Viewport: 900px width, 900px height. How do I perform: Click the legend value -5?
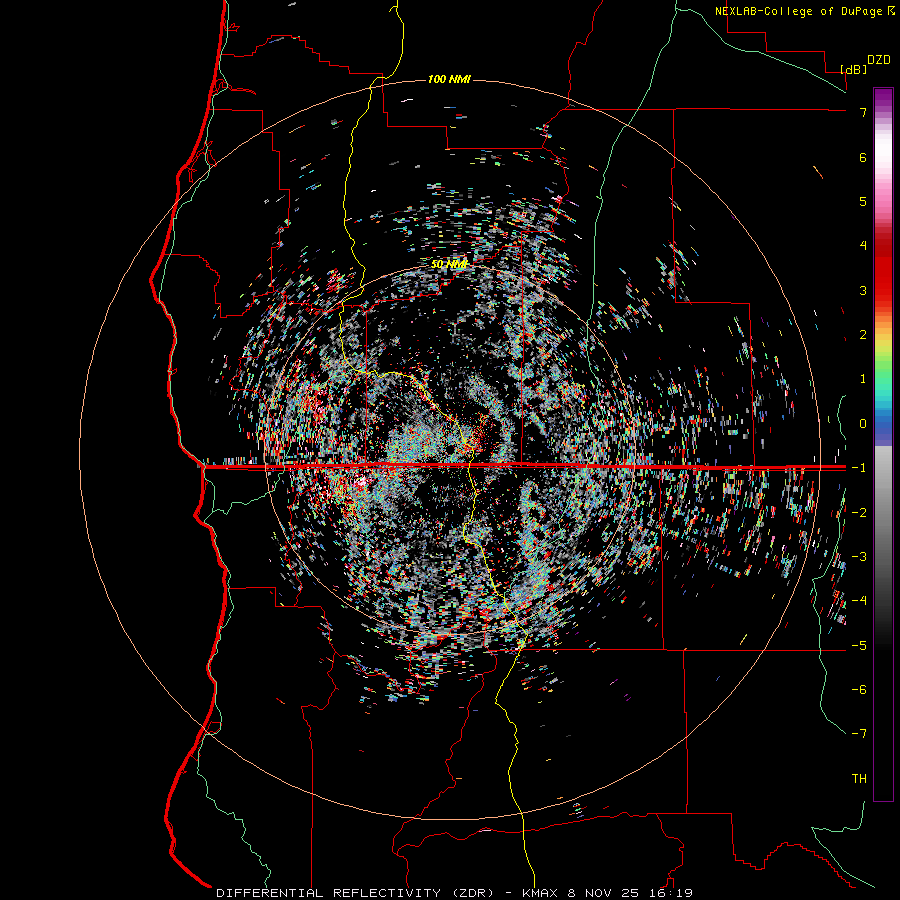coord(859,645)
